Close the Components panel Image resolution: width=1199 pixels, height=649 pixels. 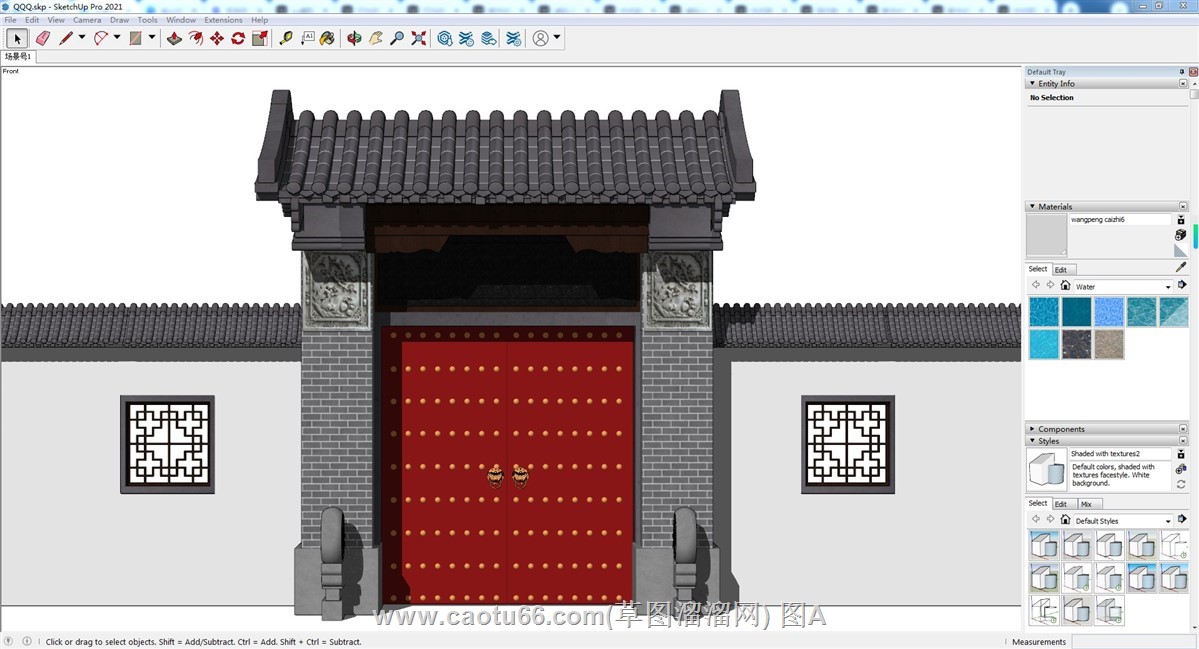pos(1183,429)
